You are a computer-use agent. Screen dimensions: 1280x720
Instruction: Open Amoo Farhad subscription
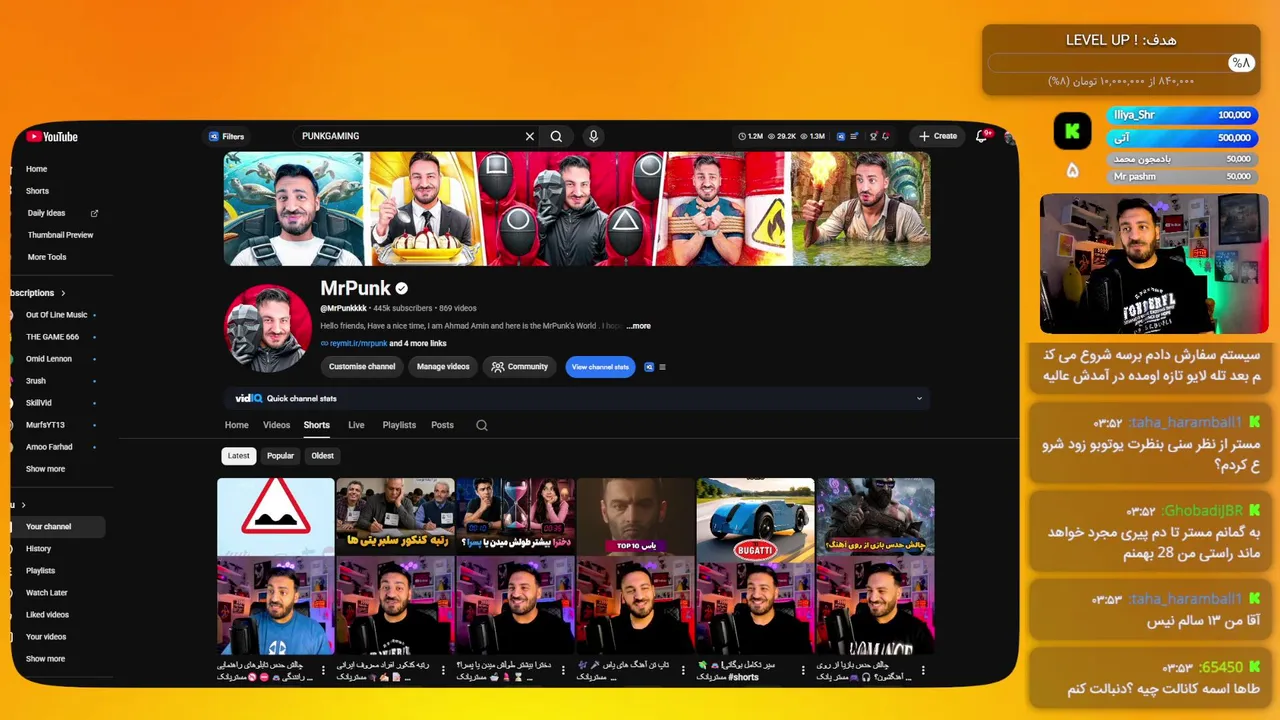(49, 447)
